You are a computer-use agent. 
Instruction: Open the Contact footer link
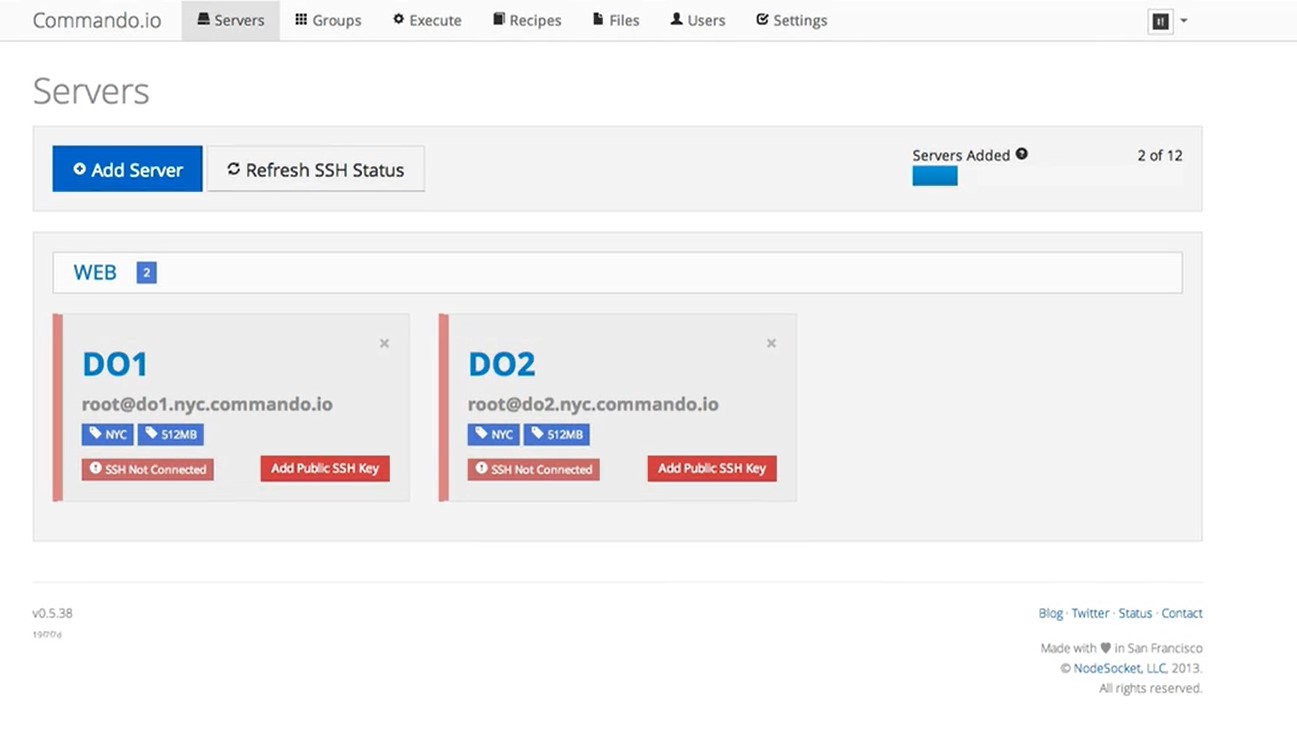(1182, 613)
